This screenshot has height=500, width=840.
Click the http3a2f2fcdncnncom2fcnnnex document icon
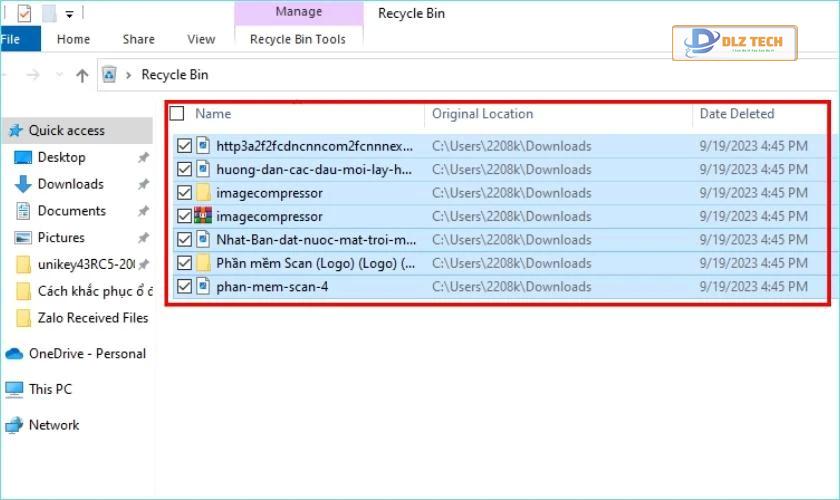(x=203, y=145)
